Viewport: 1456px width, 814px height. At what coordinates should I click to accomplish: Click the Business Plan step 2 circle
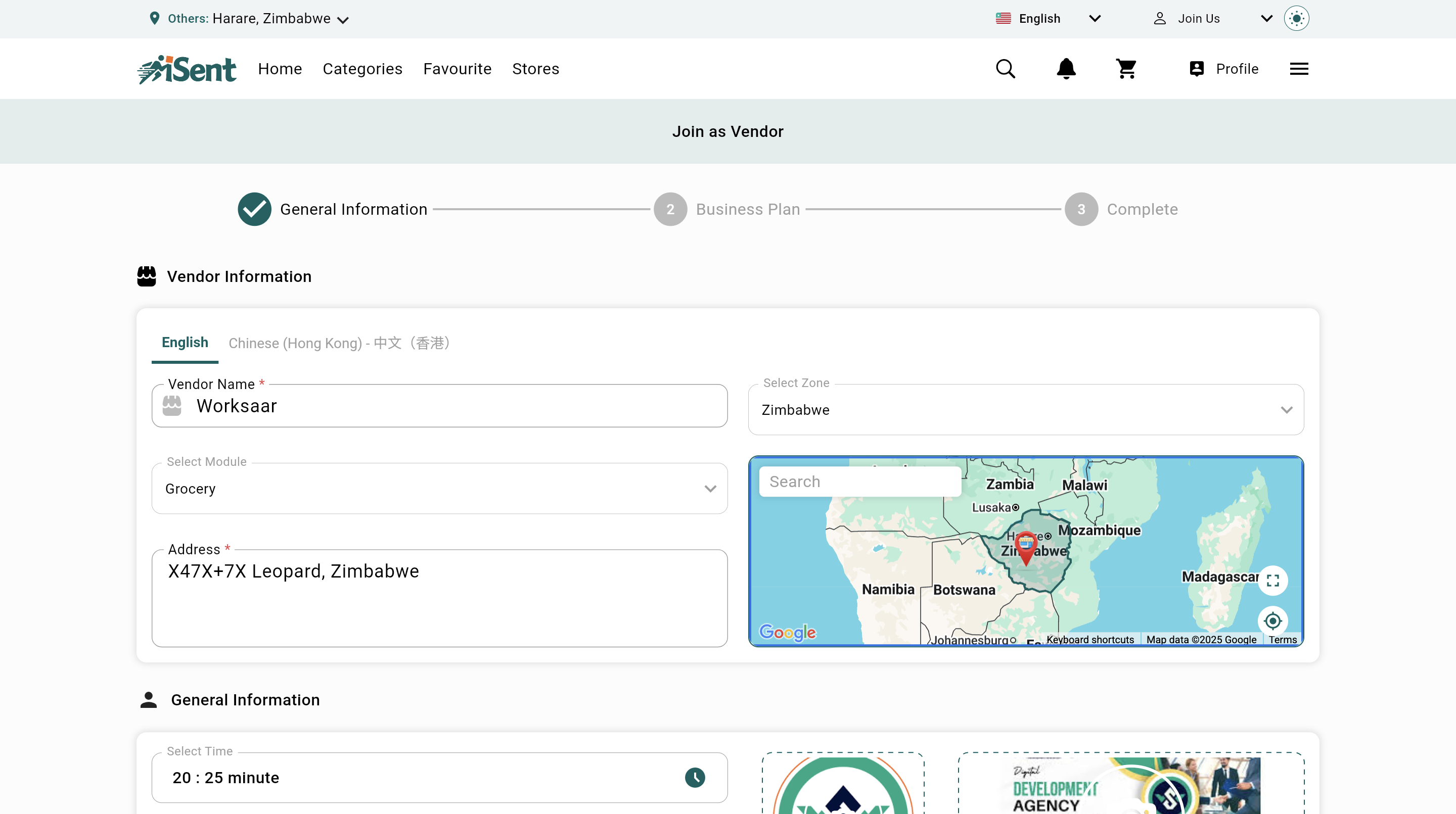coord(670,209)
